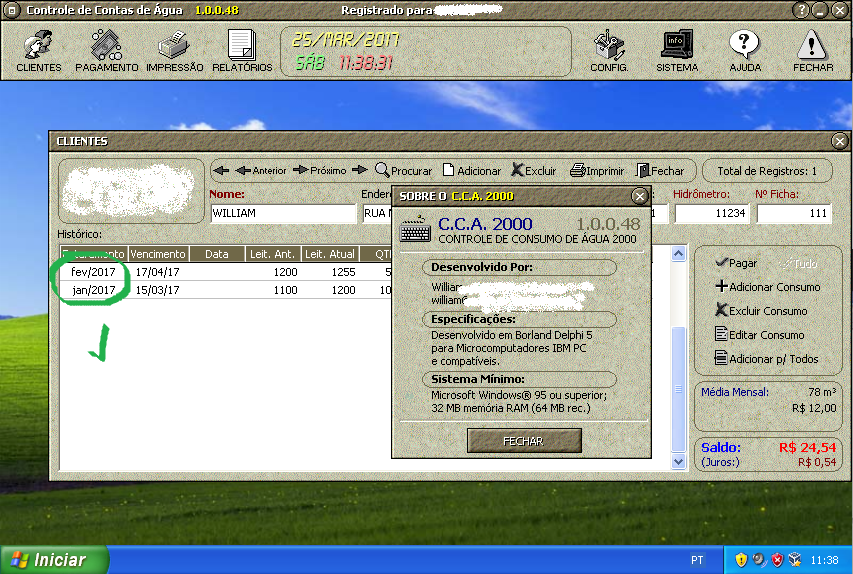Go to Próximo record

(x=319, y=170)
